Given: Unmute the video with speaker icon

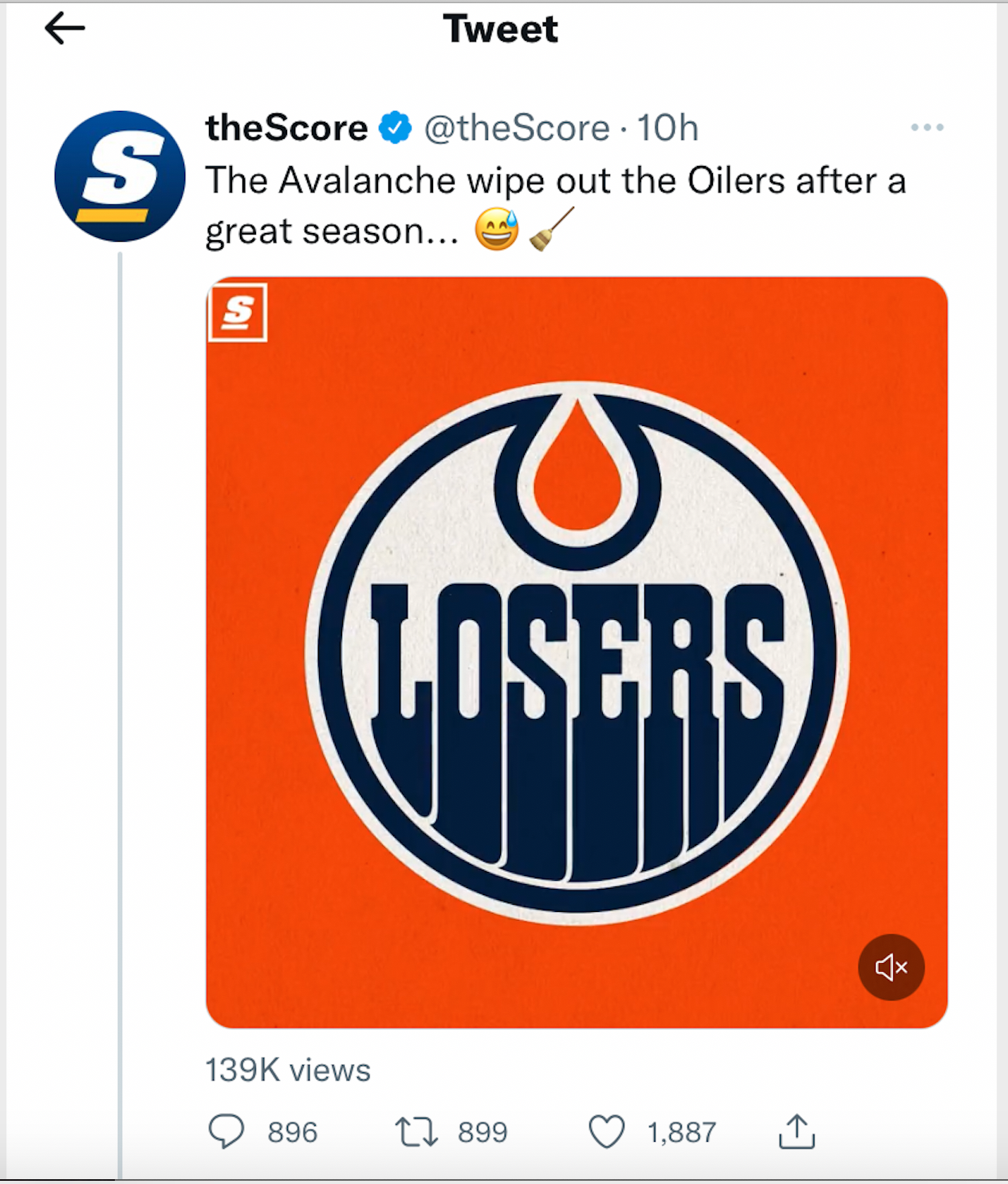Looking at the screenshot, I should click(x=891, y=967).
